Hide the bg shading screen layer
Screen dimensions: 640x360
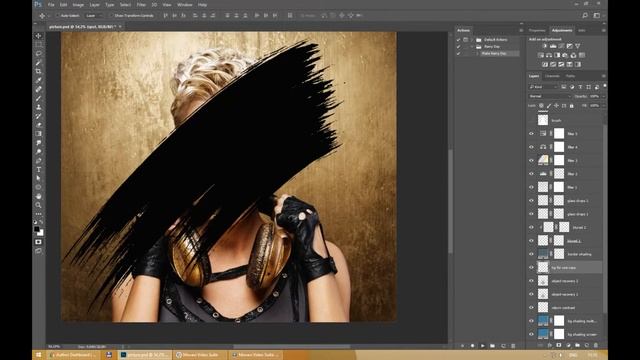[x=531, y=334]
